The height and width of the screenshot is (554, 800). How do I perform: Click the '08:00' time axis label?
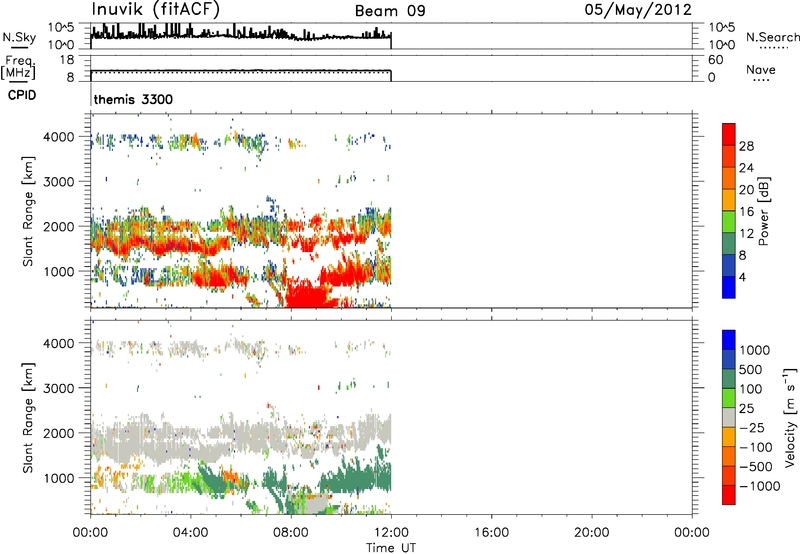(291, 533)
